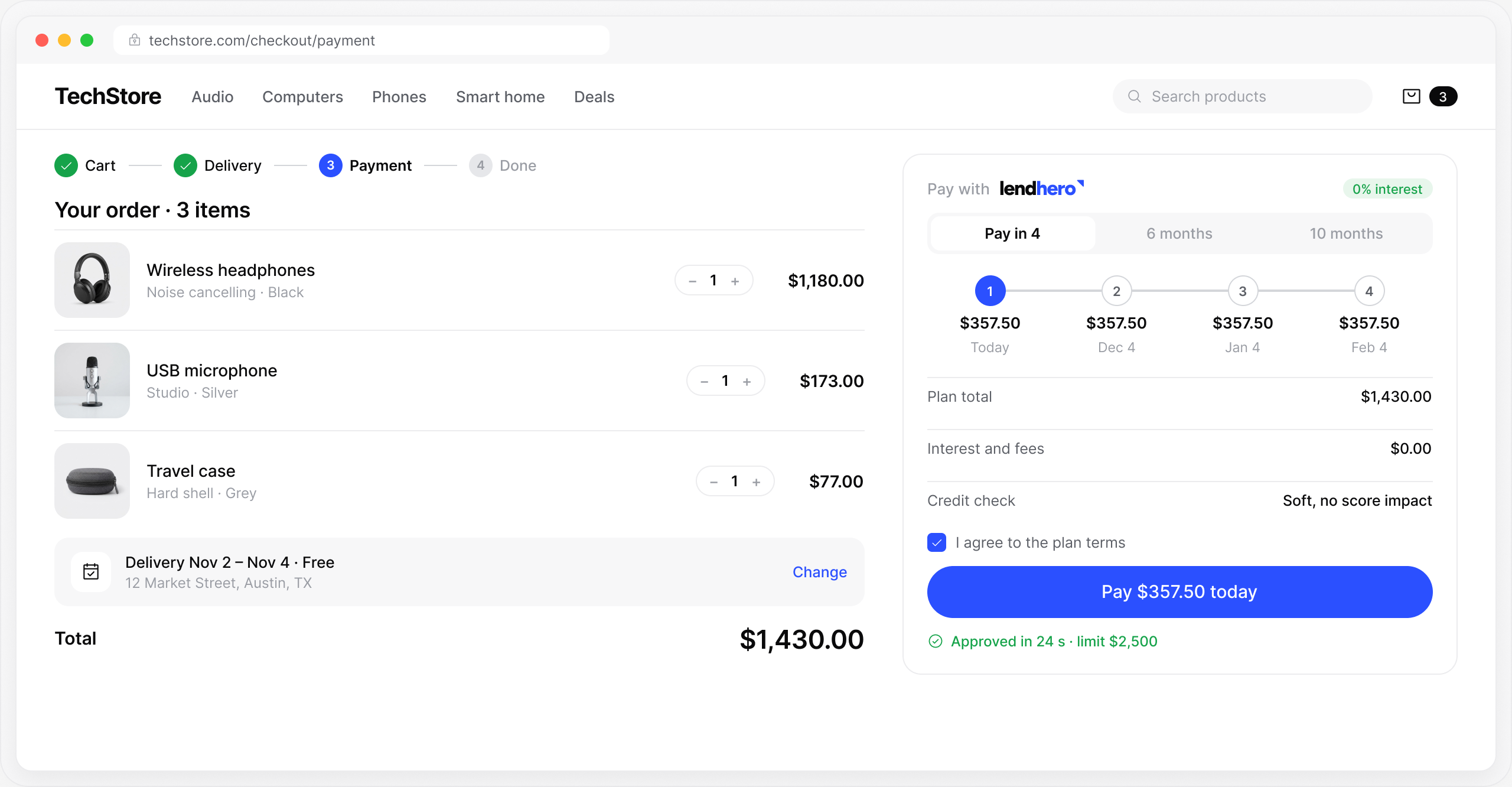Click the Payment step number circle
The height and width of the screenshot is (787, 1512).
click(331, 165)
